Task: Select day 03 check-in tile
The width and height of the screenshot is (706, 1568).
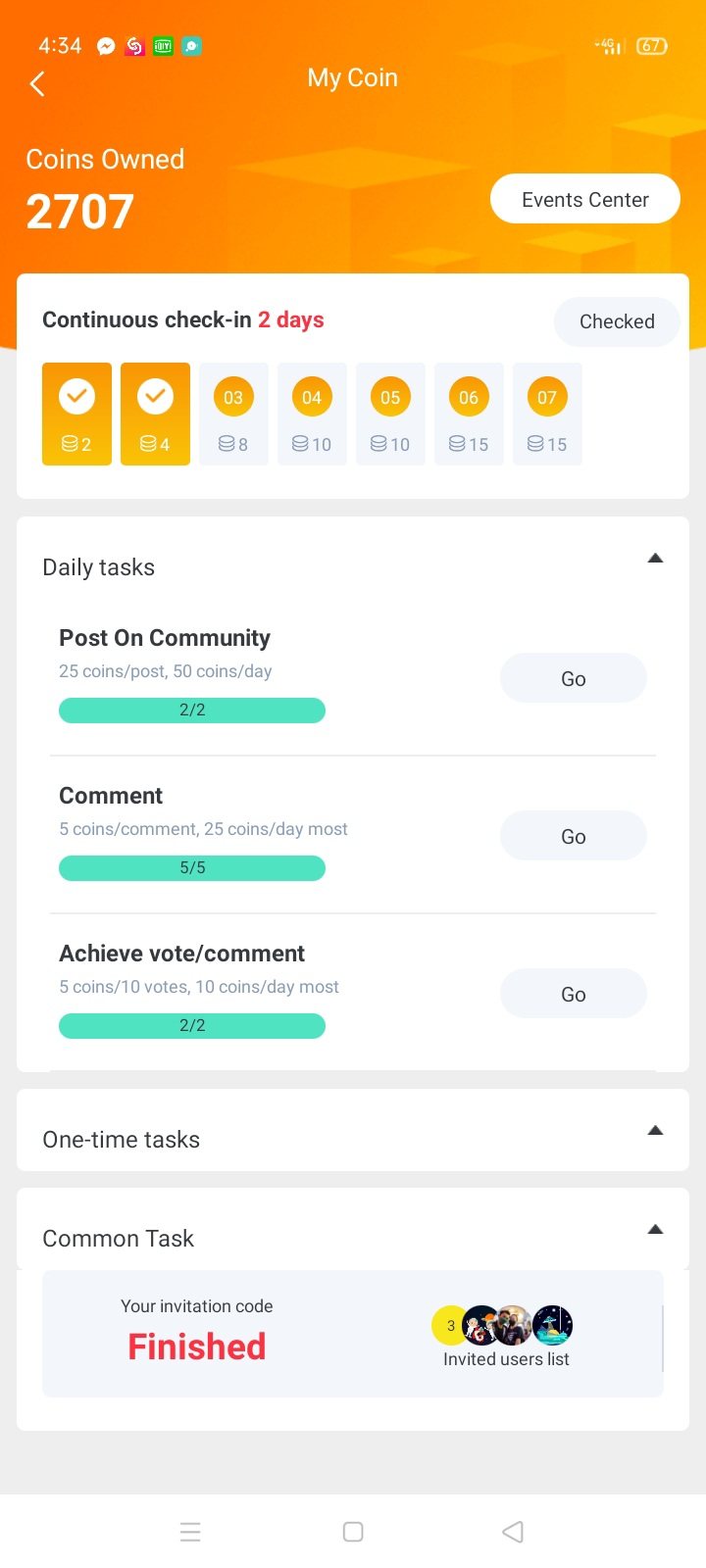Action: [233, 414]
